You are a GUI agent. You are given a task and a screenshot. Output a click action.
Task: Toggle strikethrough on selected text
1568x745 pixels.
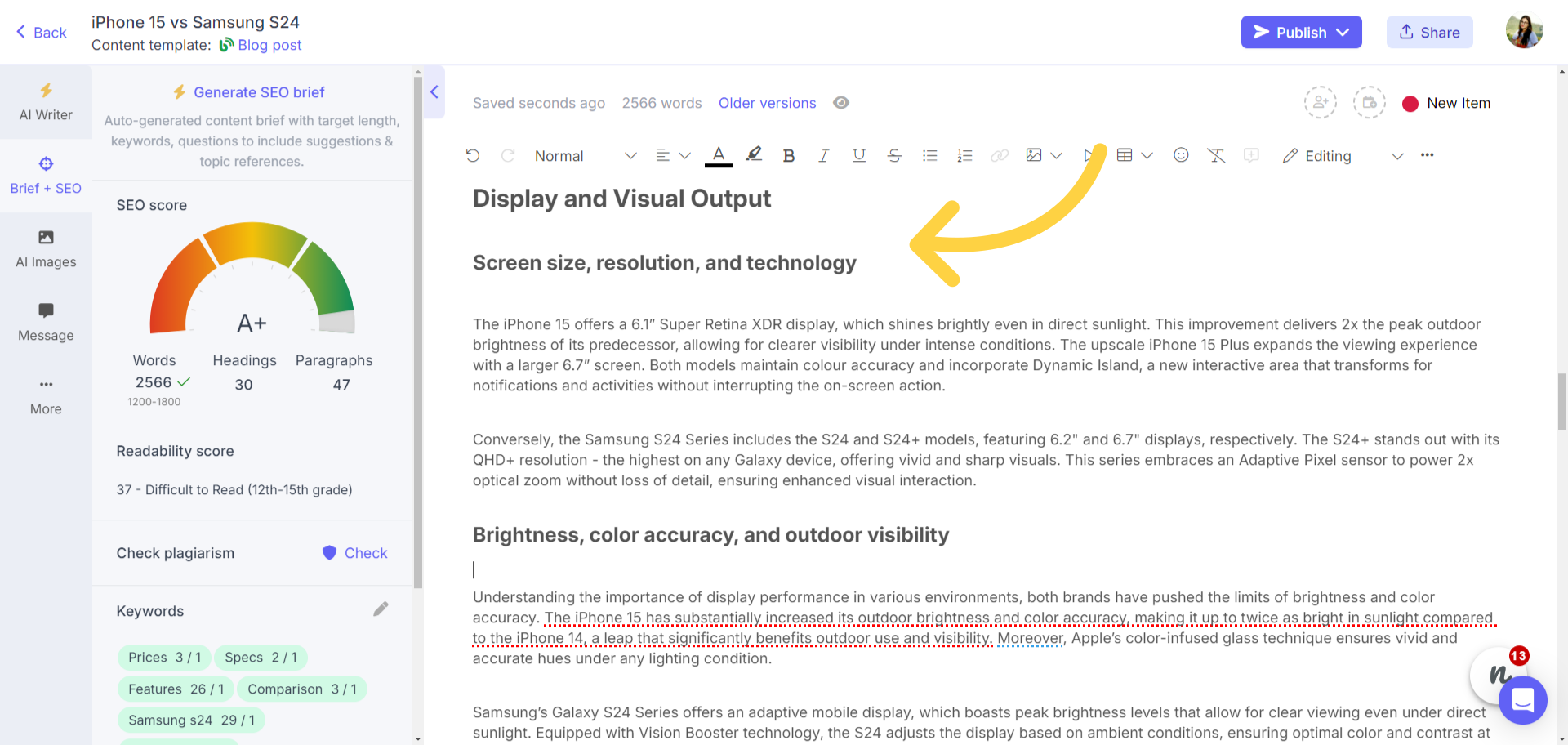point(893,155)
